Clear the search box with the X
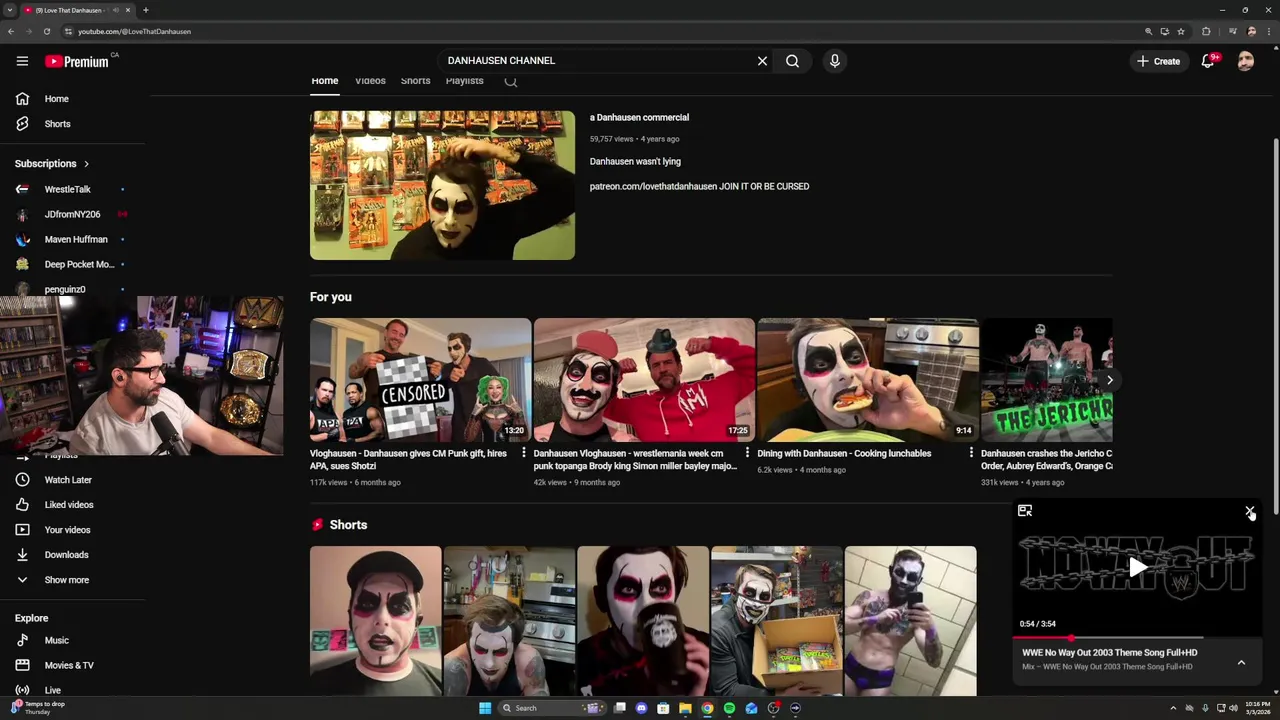This screenshot has height=720, width=1280. [762, 61]
